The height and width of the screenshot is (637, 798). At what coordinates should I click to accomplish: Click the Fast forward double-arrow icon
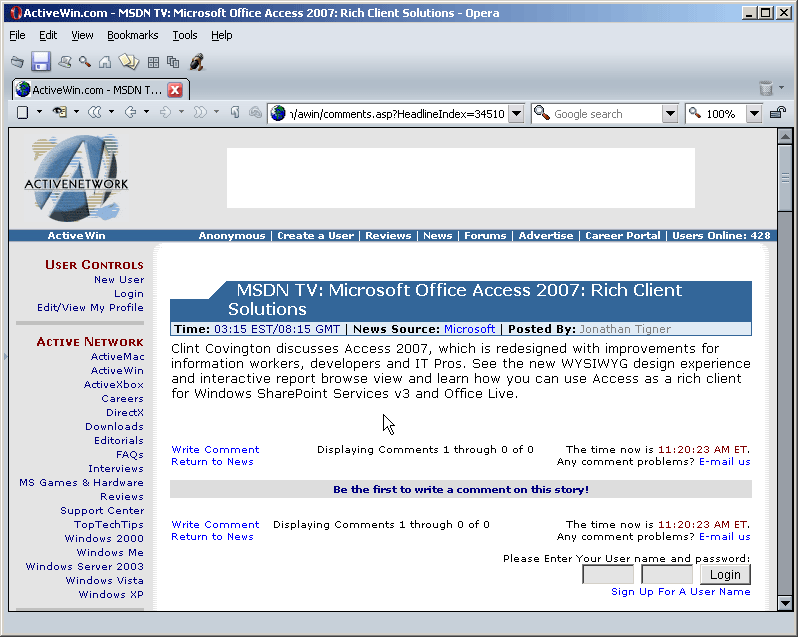click(201, 112)
